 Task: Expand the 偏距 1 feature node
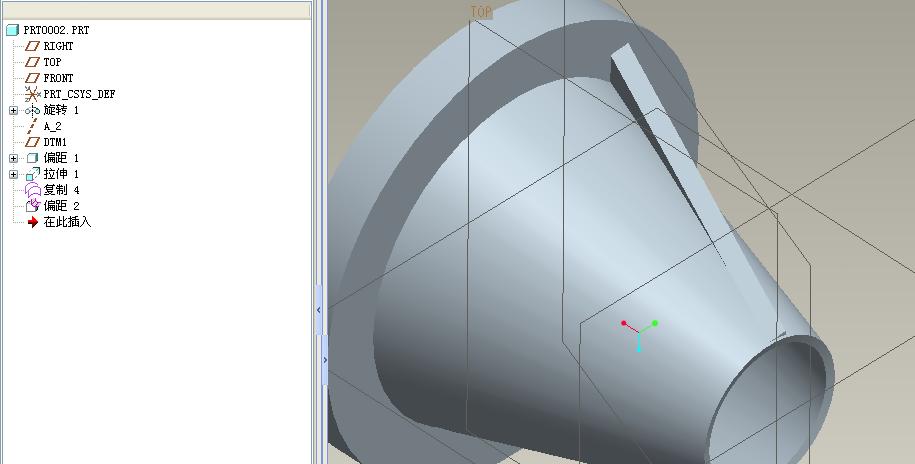click(x=13, y=158)
